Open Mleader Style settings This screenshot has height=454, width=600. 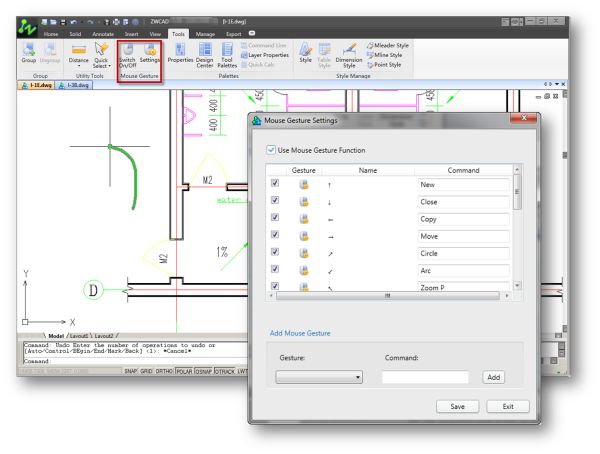[x=388, y=45]
